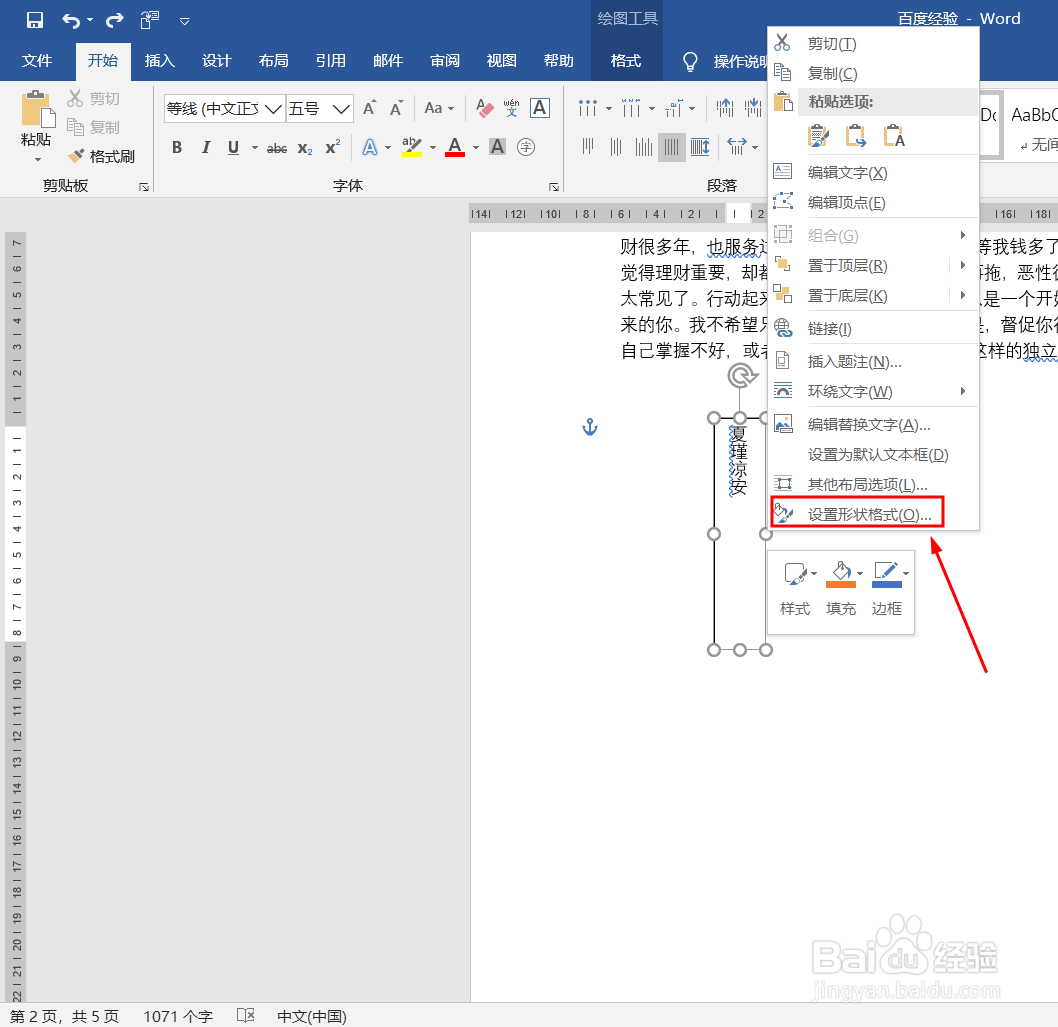Open the font size dropdown
This screenshot has width=1058, height=1027.
(x=340, y=108)
